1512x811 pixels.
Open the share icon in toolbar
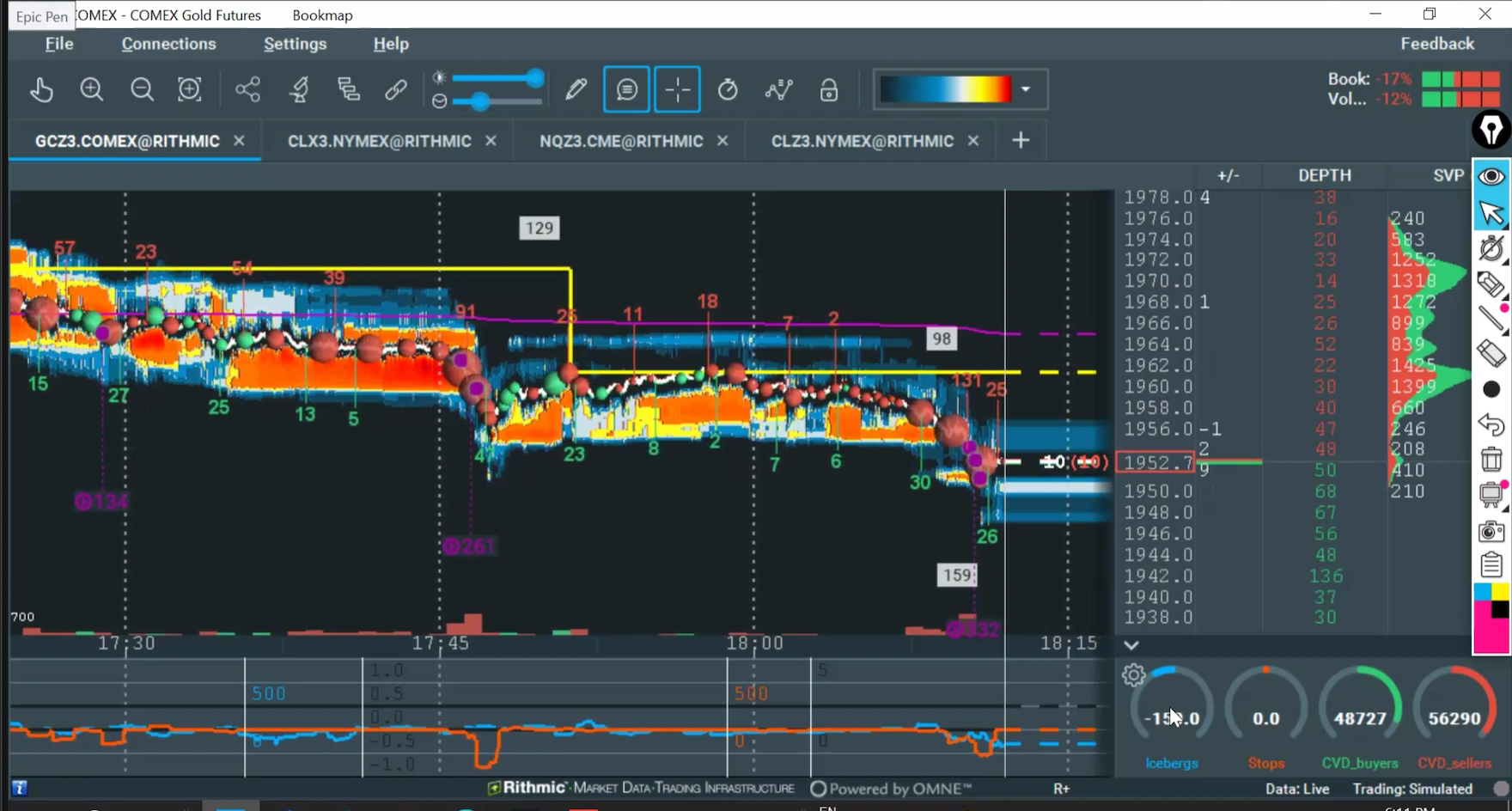point(248,89)
